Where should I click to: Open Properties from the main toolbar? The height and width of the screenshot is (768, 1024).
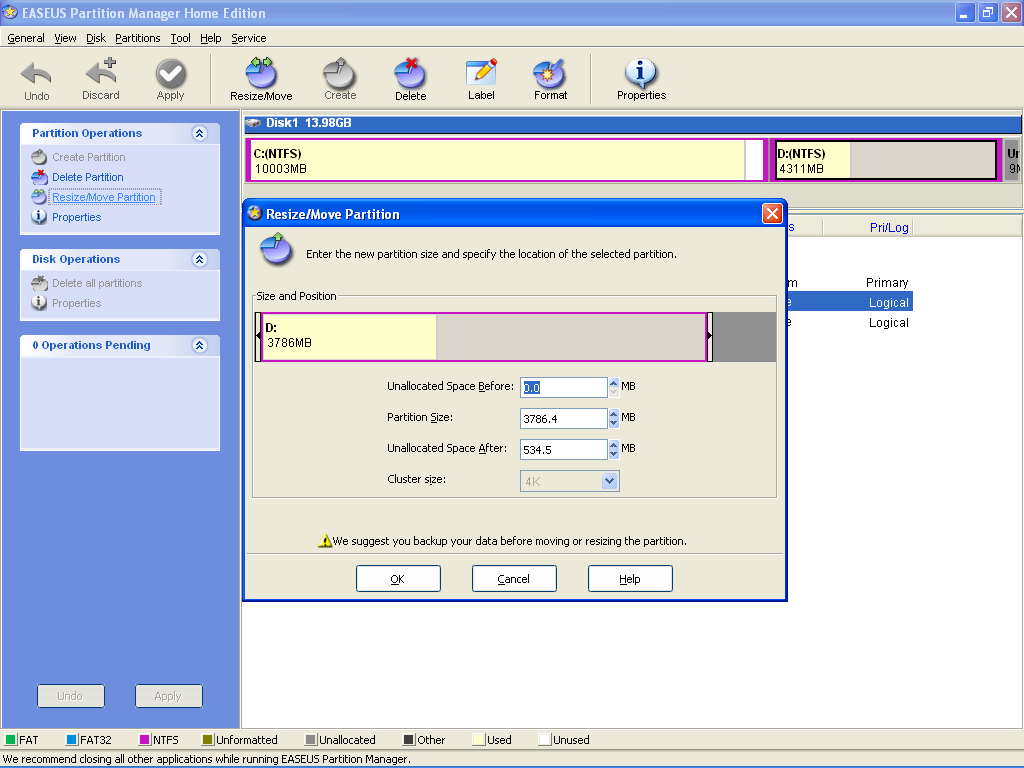[x=641, y=78]
